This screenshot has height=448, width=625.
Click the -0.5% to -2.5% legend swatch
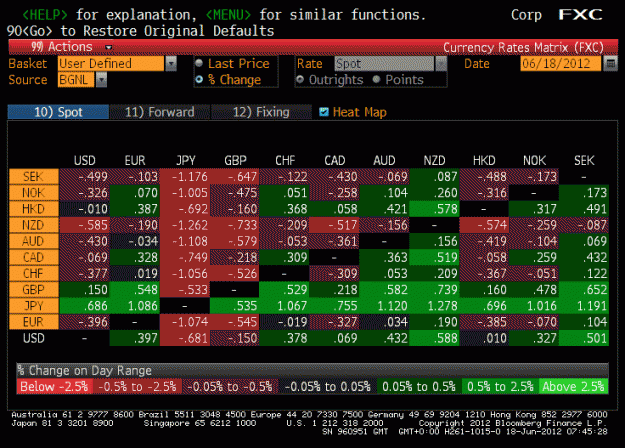[x=137, y=386]
